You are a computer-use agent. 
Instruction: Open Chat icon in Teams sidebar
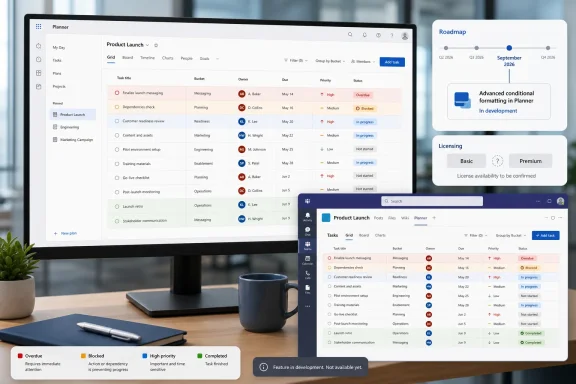click(307, 231)
